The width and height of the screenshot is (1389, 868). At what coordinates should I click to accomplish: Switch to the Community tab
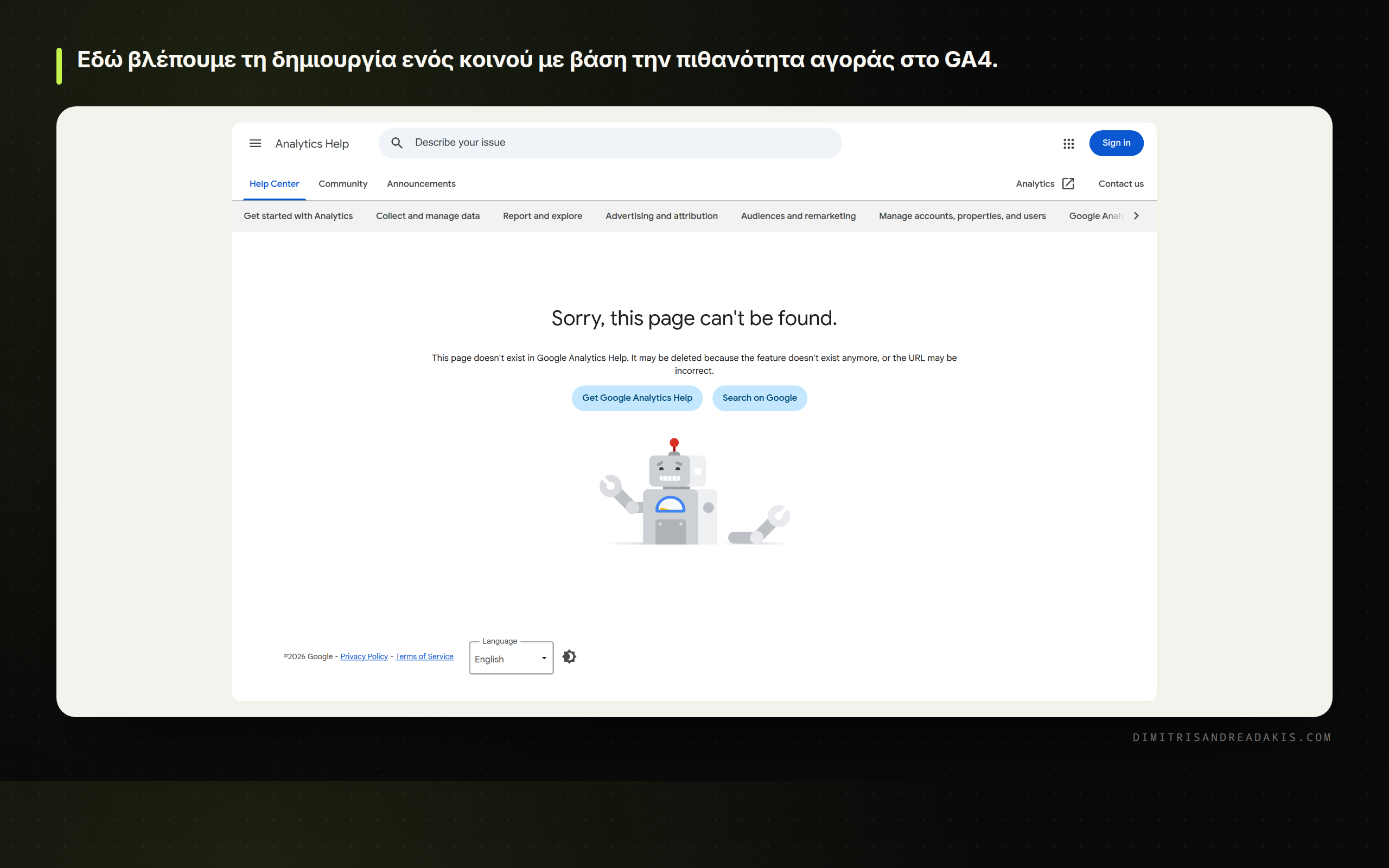[343, 184]
